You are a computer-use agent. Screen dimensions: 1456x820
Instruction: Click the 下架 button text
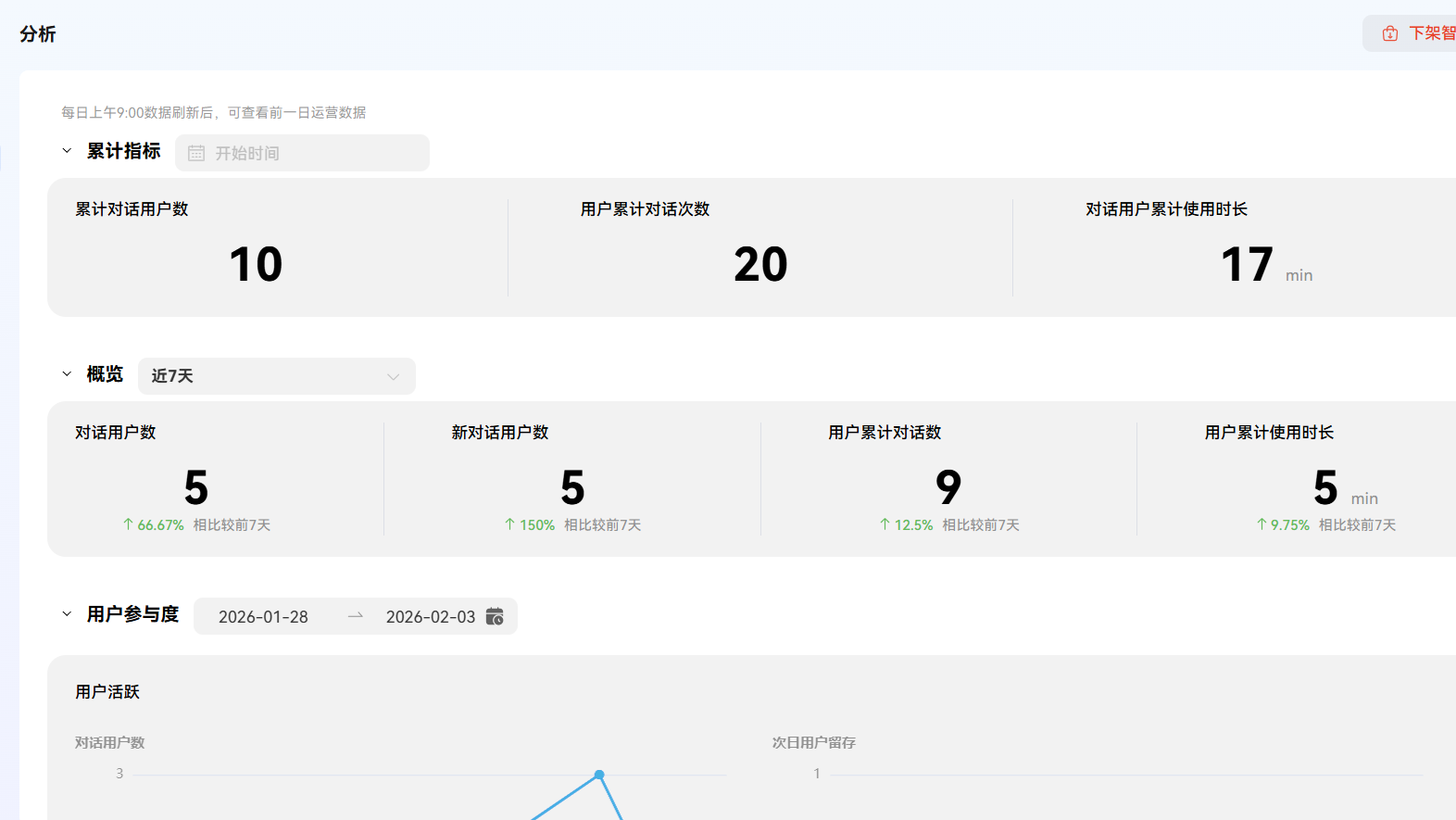click(x=1431, y=34)
